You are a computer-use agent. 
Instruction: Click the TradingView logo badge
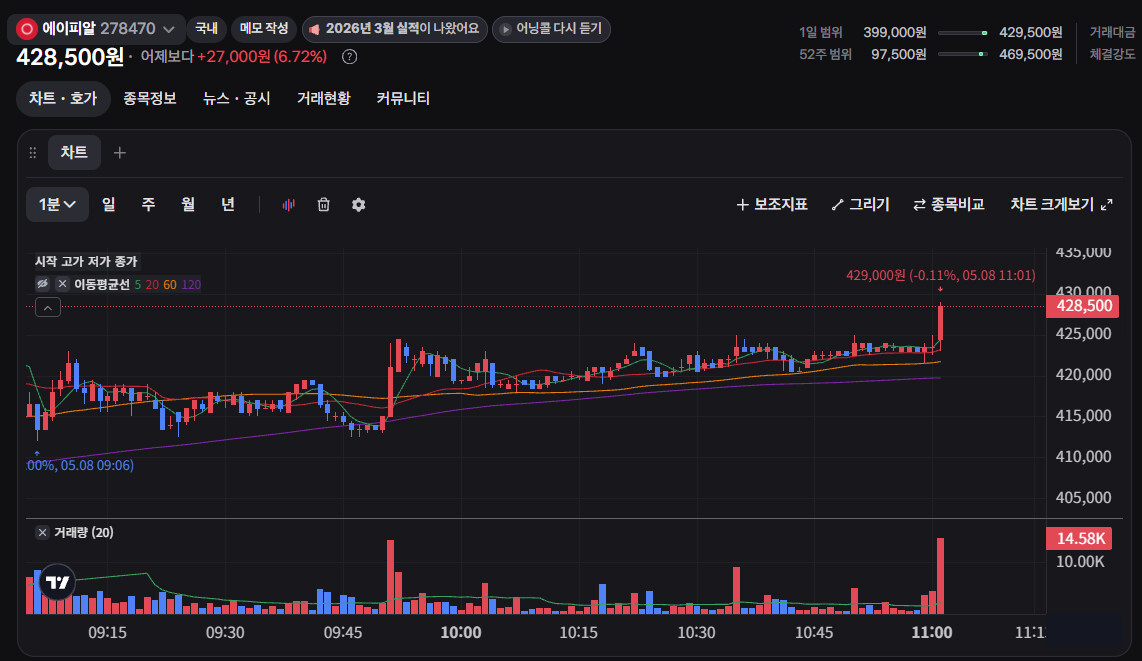tap(58, 582)
